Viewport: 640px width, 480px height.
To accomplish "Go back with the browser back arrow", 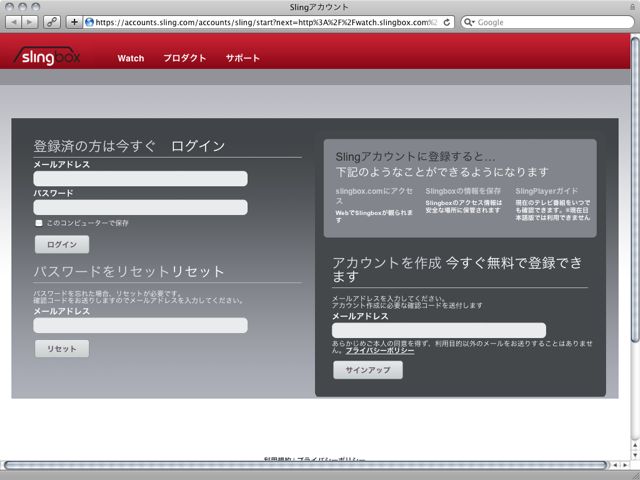I will pyautogui.click(x=14, y=22).
